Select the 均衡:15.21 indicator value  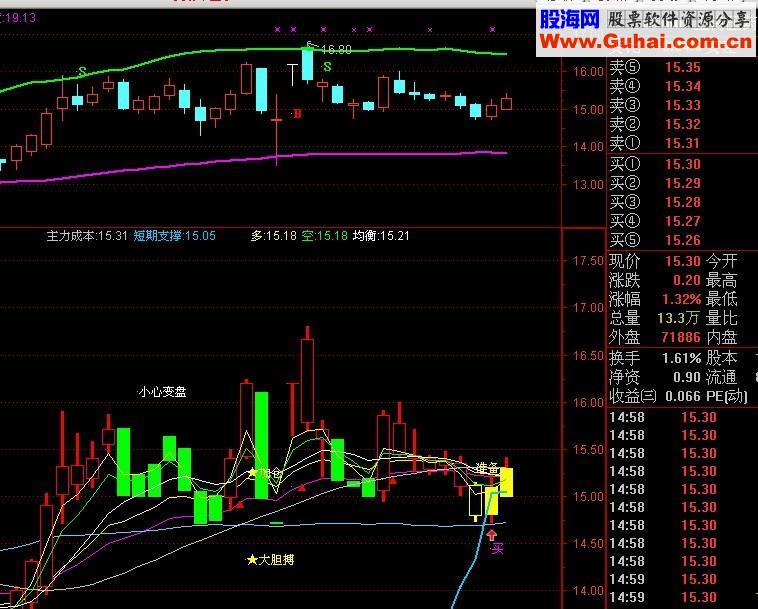pos(381,236)
